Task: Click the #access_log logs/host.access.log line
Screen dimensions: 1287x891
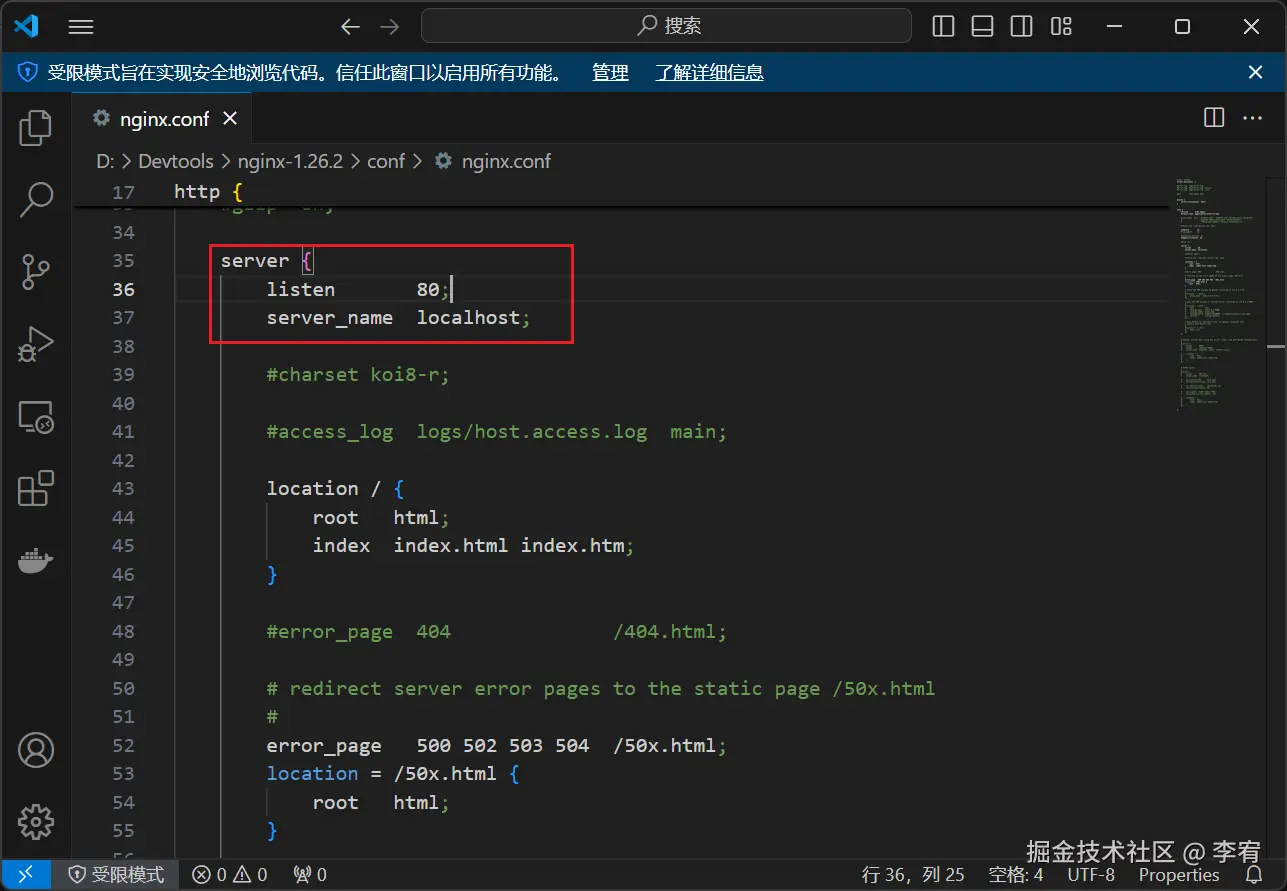Action: tap(496, 432)
